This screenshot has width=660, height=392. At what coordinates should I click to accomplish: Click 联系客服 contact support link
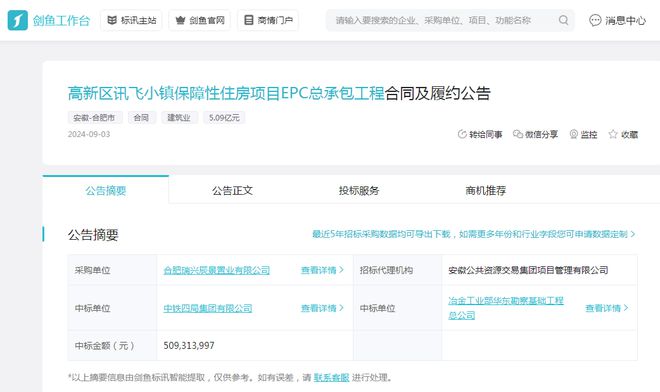[331, 378]
